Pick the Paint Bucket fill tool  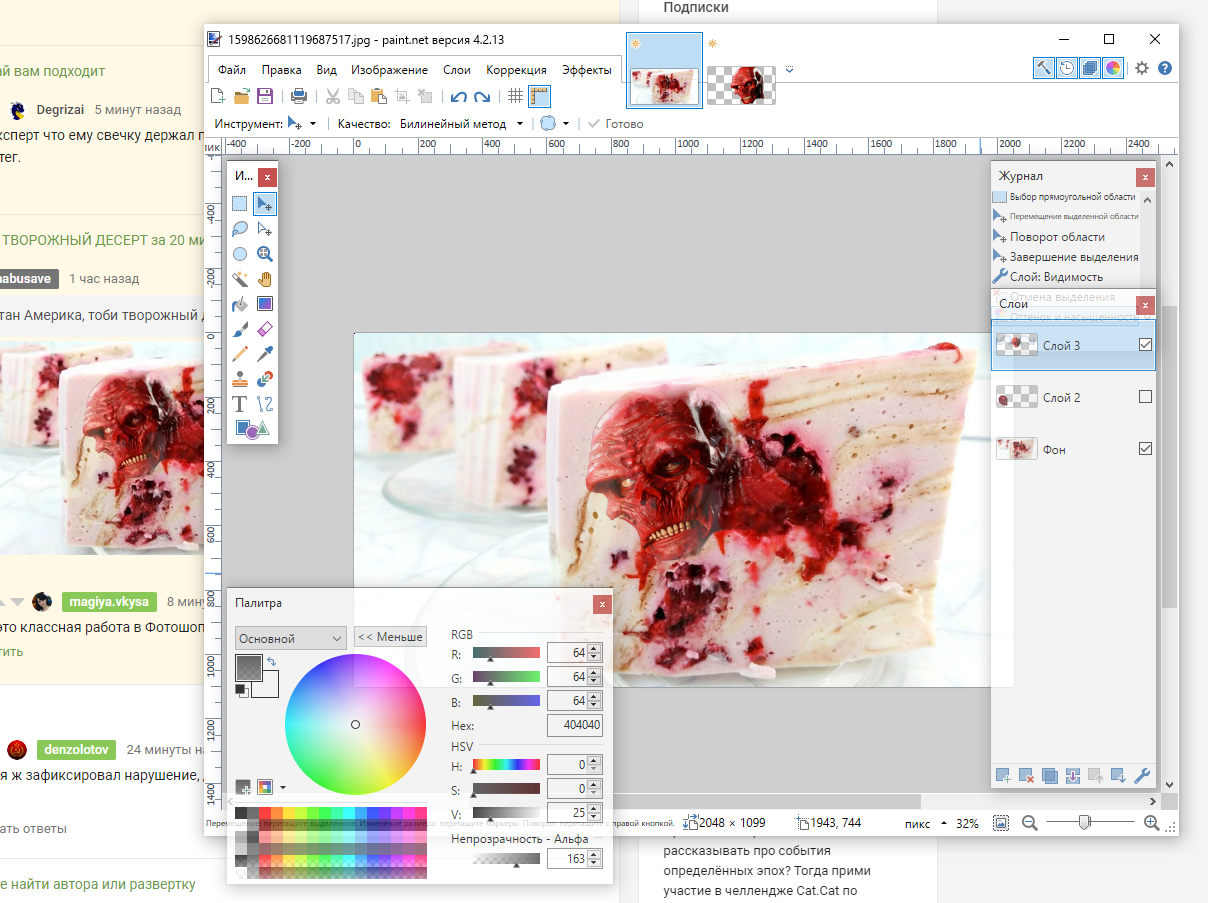tap(240, 304)
